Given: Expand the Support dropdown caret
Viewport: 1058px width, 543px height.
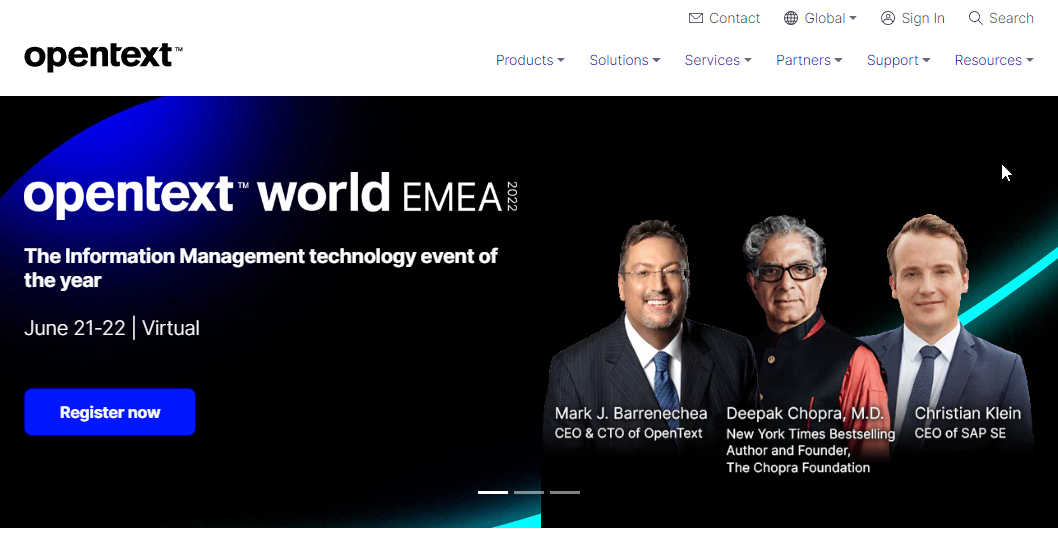Looking at the screenshot, I should click(926, 61).
